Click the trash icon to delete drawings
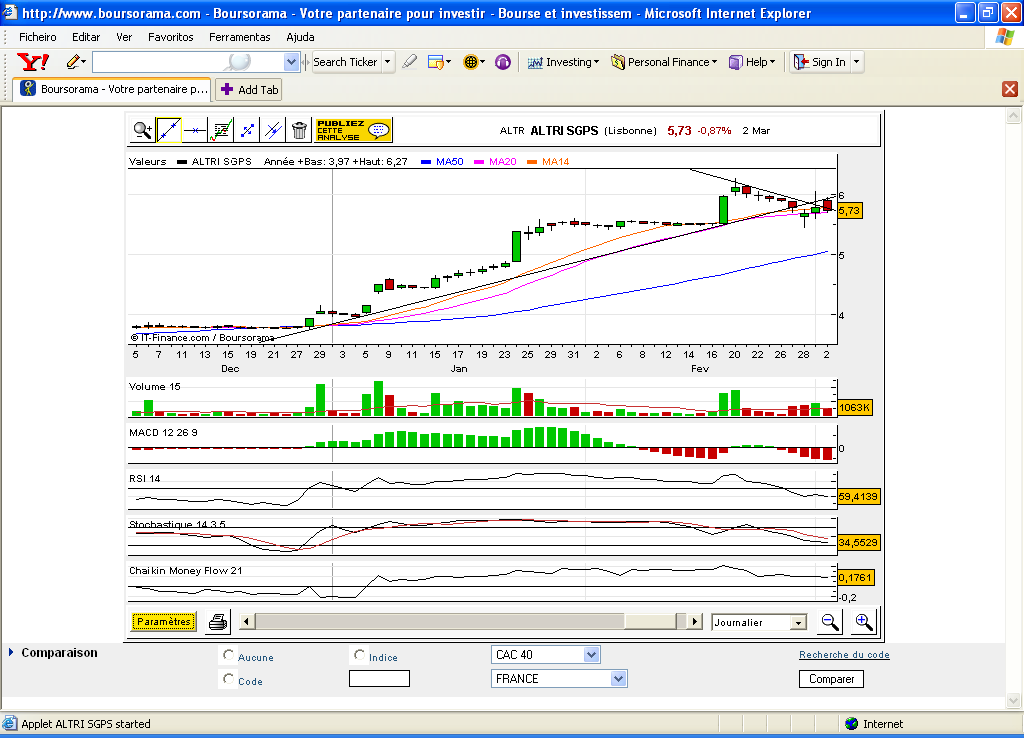Image resolution: width=1024 pixels, height=738 pixels. [x=299, y=130]
